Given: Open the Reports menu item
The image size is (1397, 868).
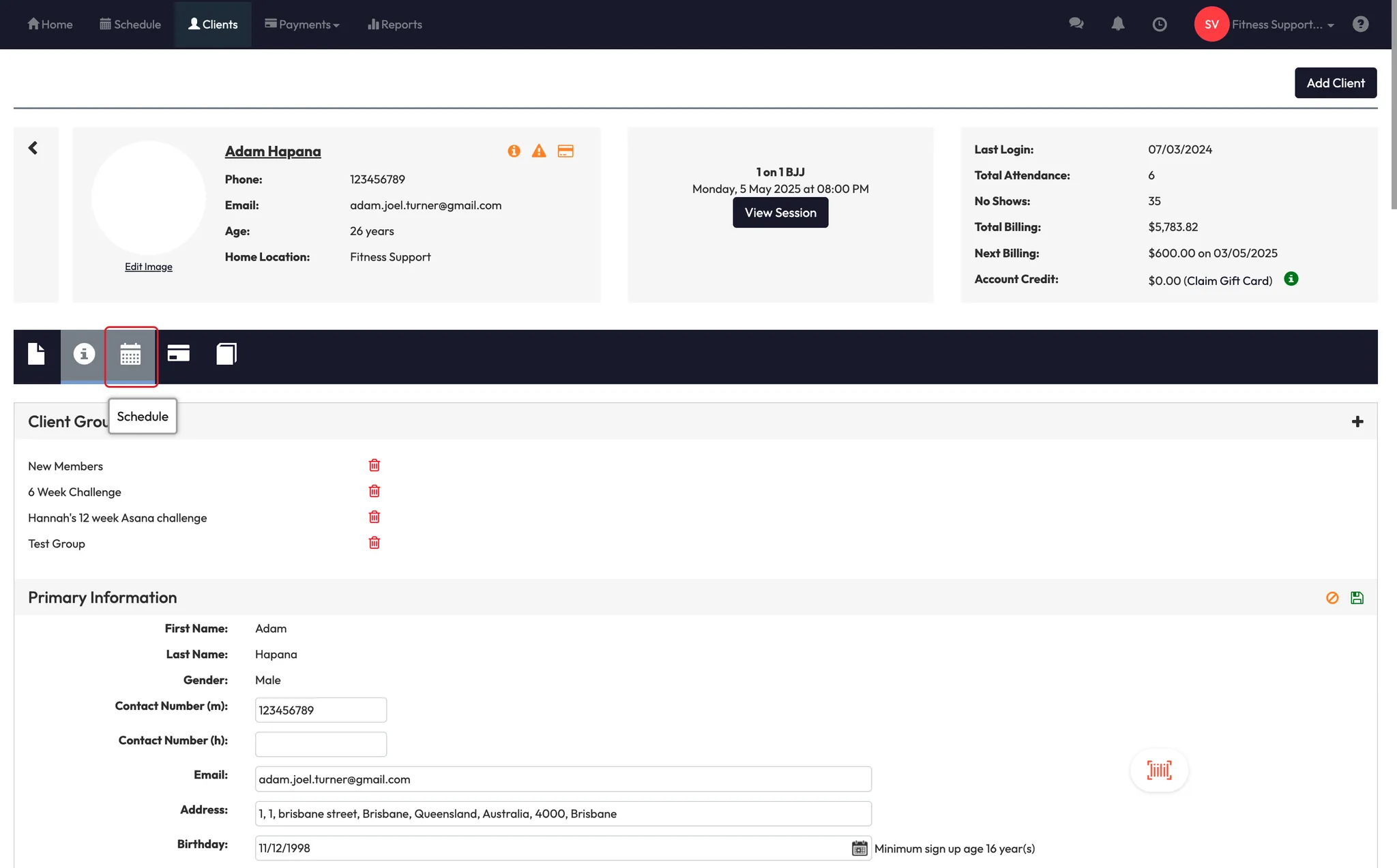Looking at the screenshot, I should 395,25.
